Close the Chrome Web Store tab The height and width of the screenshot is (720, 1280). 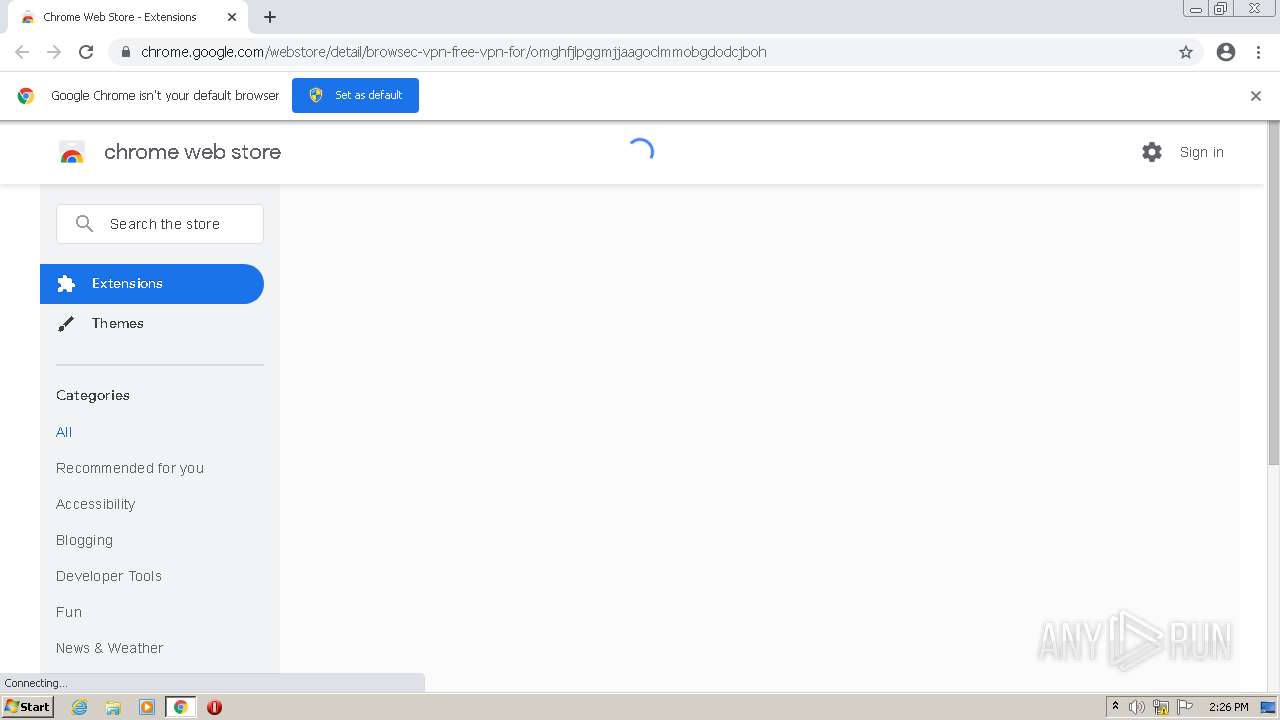(232, 17)
